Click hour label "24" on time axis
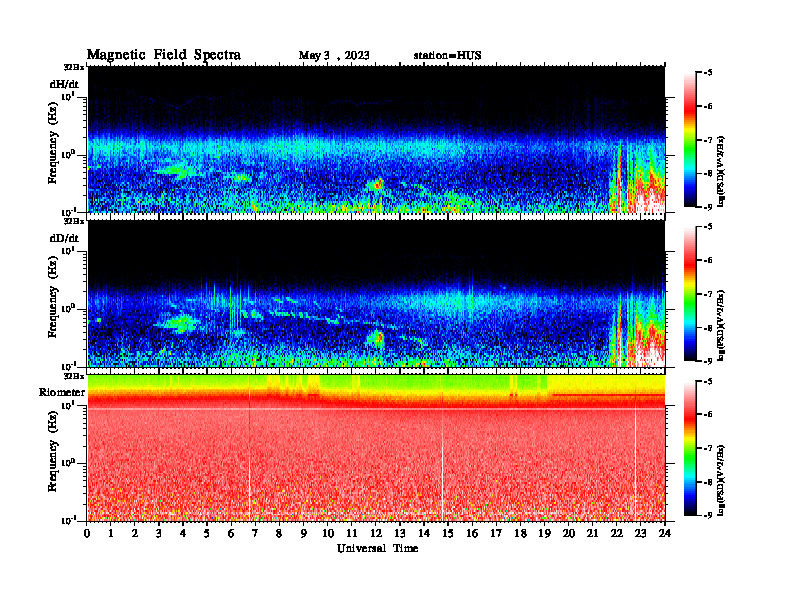Viewport: 792px width, 612px height. [665, 533]
